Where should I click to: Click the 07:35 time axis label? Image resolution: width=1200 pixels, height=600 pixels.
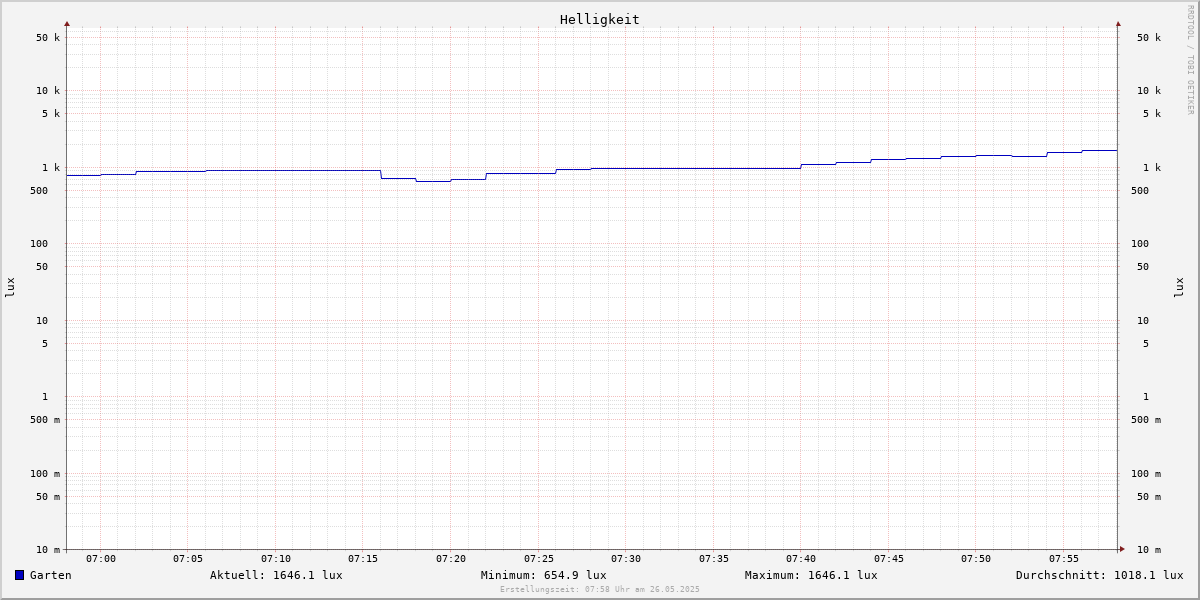pos(714,559)
